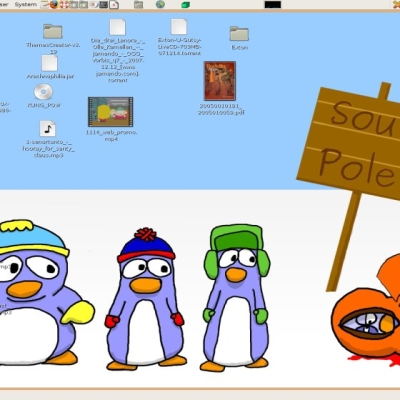This screenshot has width=400, height=400.
Task: Click the pencil notepad icon beside System menu
Action: coord(45,4)
